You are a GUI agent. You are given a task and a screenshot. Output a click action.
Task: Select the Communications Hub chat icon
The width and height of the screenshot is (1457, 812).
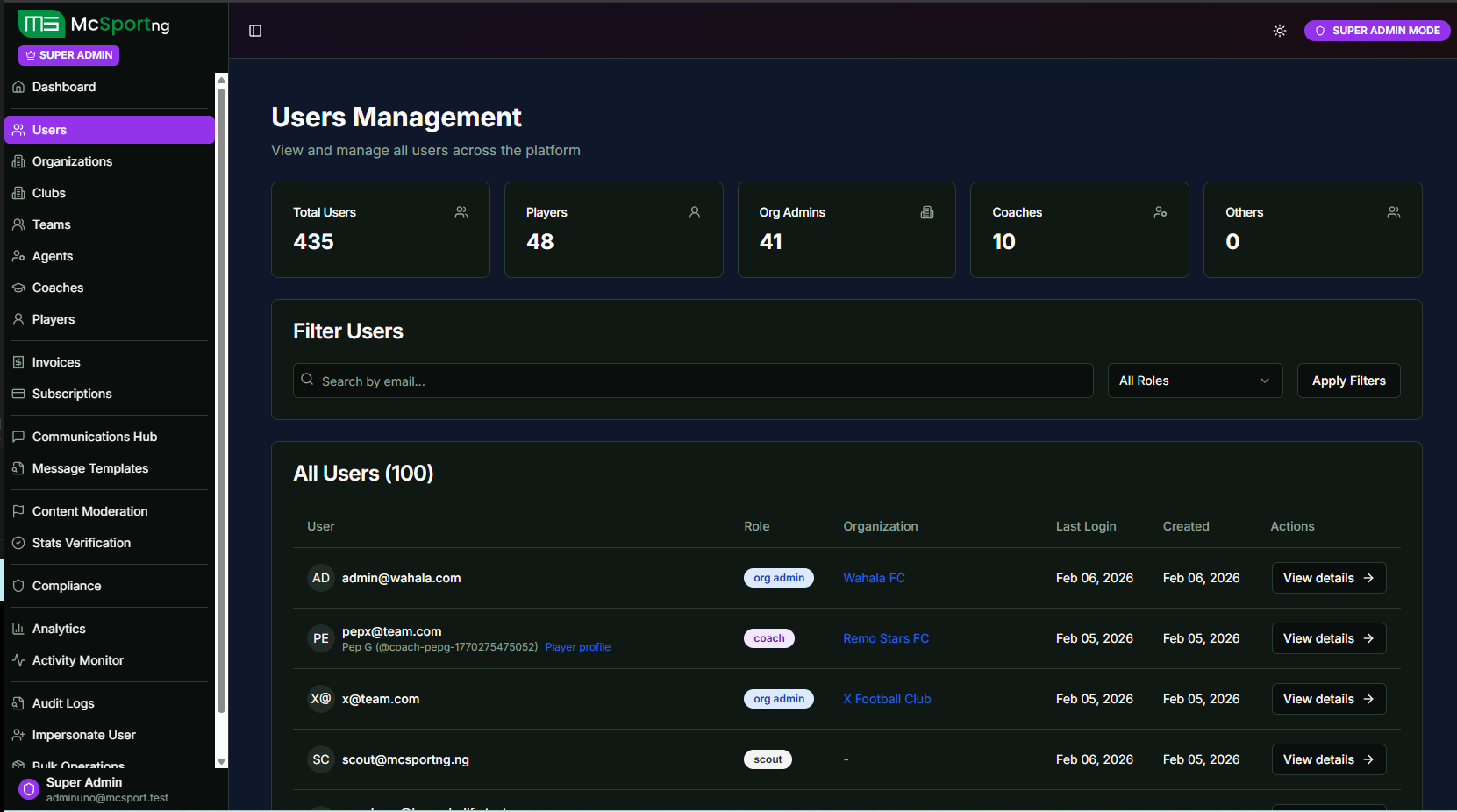[18, 436]
